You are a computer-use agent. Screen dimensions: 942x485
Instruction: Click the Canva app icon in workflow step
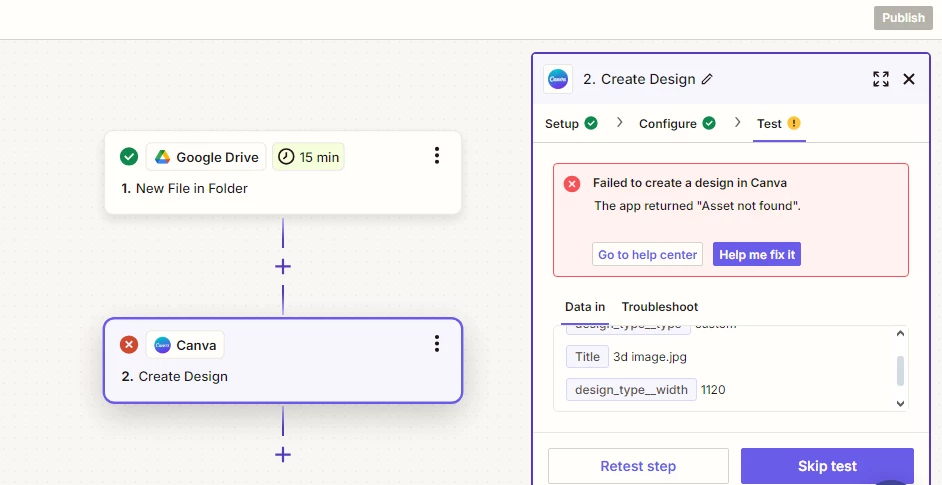pyautogui.click(x=162, y=345)
